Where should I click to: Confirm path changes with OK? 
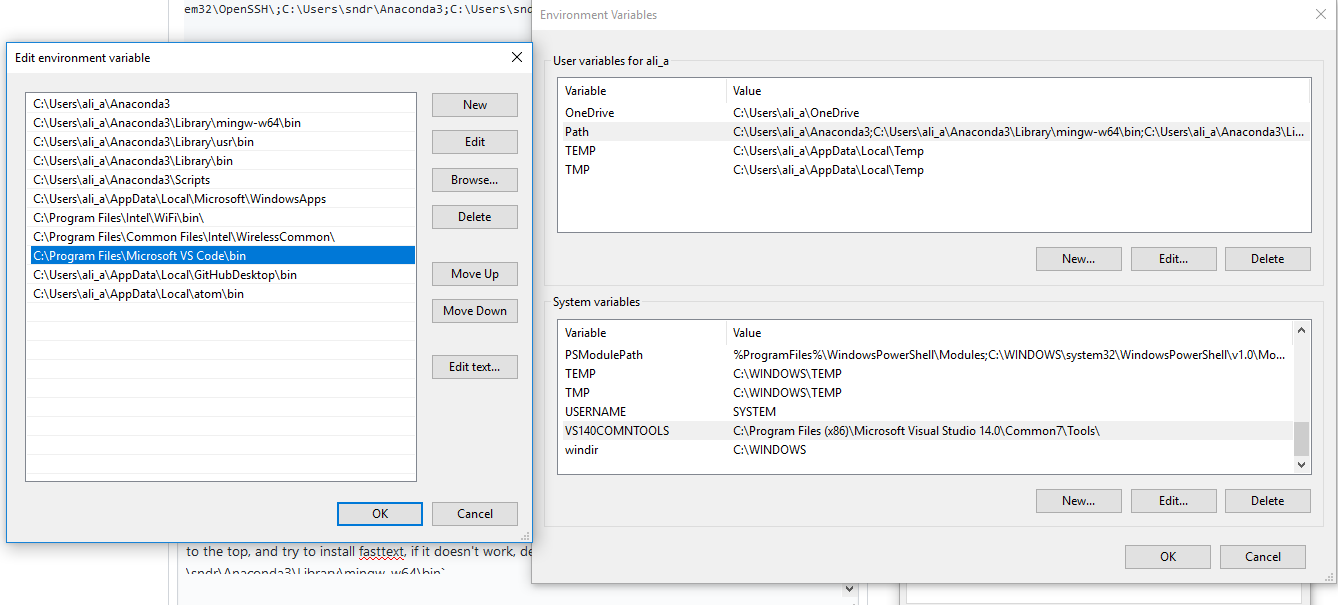379,513
